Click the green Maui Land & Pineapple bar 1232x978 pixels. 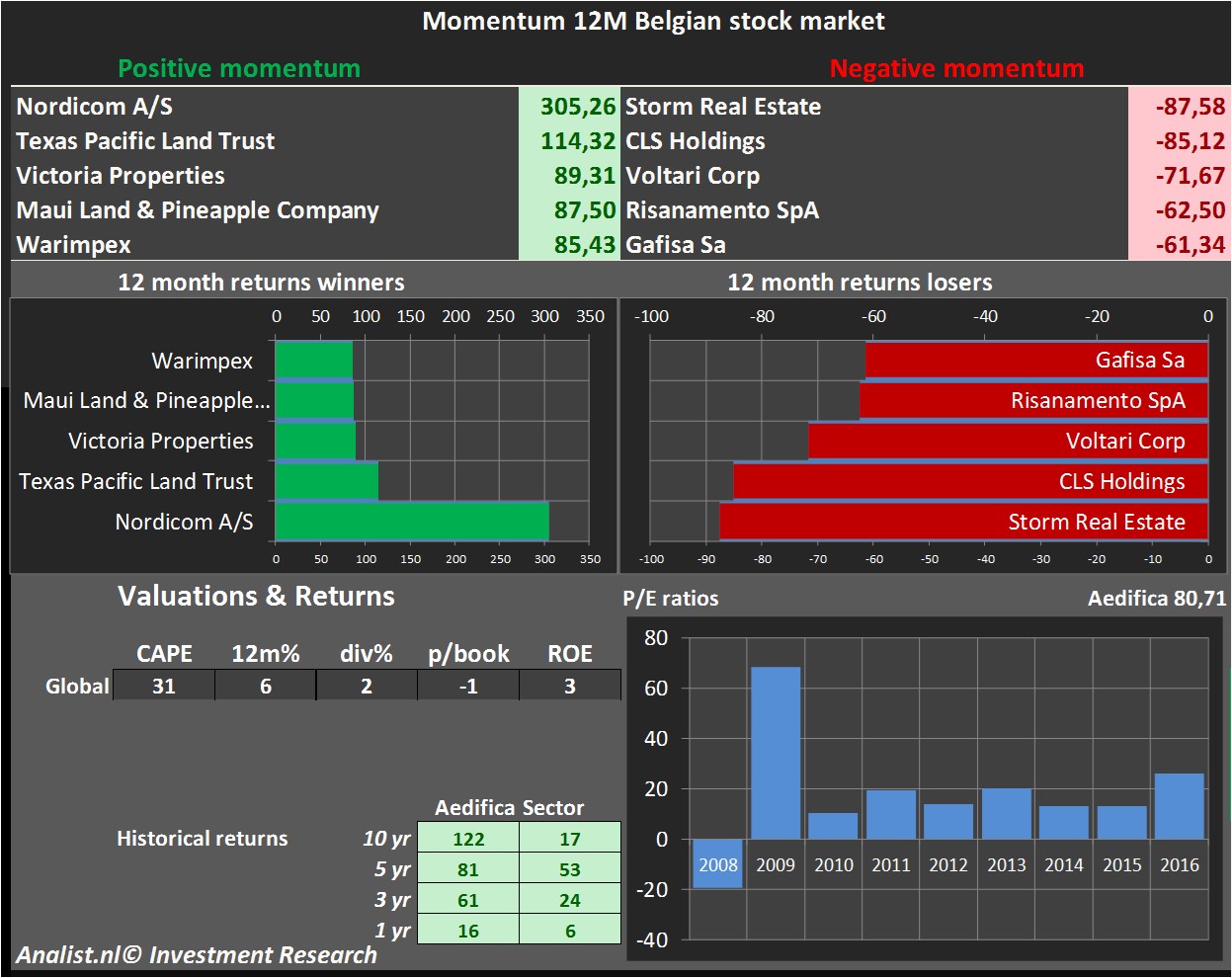[314, 400]
